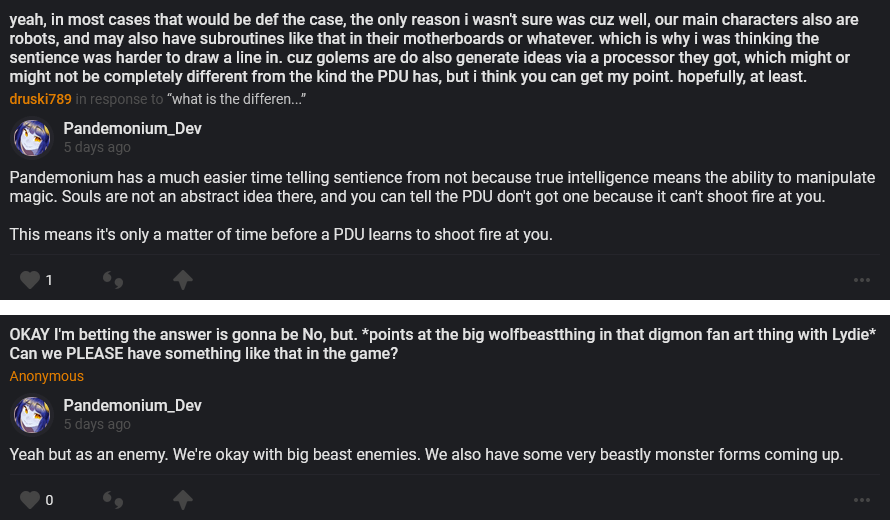Click "5 days ago" timestamp on beast enemies answer
Viewport: 890px width, 520px height.
(x=97, y=424)
